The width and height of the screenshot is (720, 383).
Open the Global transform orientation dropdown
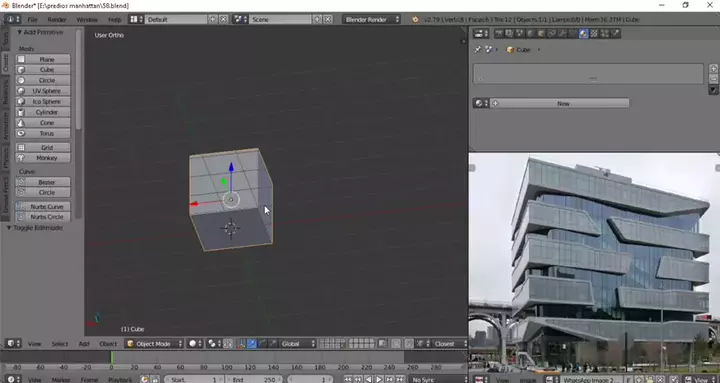click(298, 344)
